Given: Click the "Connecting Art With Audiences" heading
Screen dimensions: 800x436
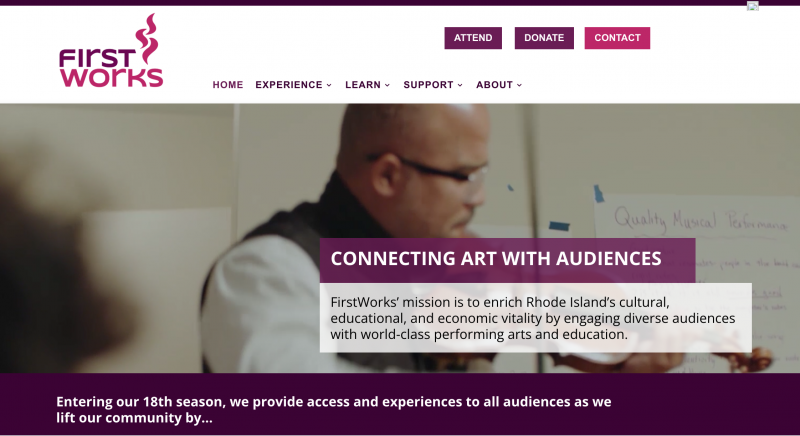Looking at the screenshot, I should pos(496,259).
